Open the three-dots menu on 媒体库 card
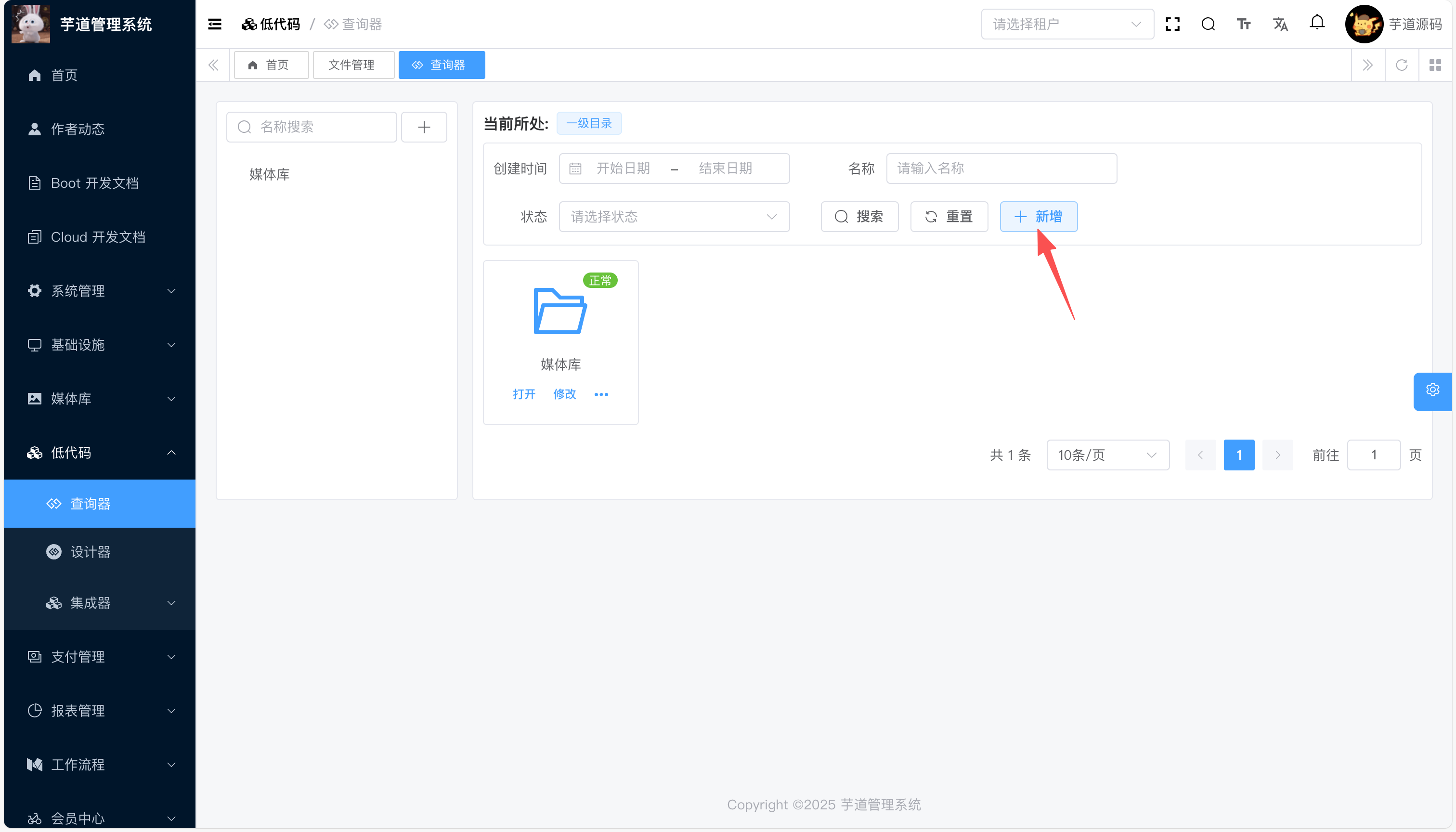 coord(600,394)
